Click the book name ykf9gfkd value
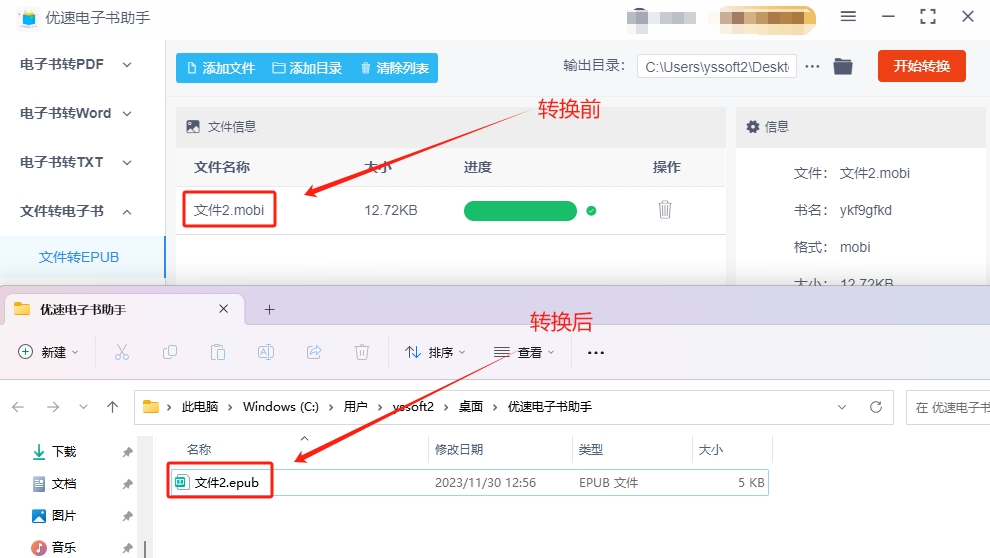Image resolution: width=990 pixels, height=558 pixels. [x=866, y=210]
